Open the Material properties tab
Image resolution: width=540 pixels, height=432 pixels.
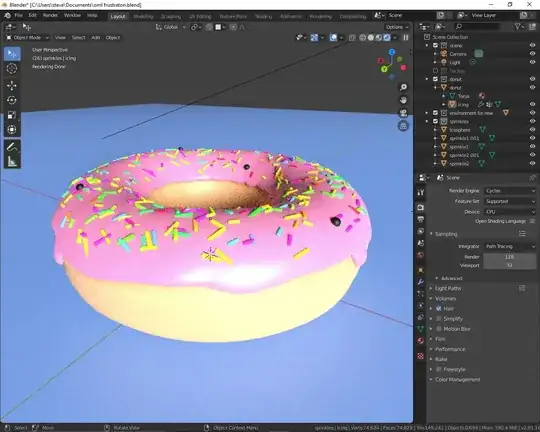click(420, 341)
